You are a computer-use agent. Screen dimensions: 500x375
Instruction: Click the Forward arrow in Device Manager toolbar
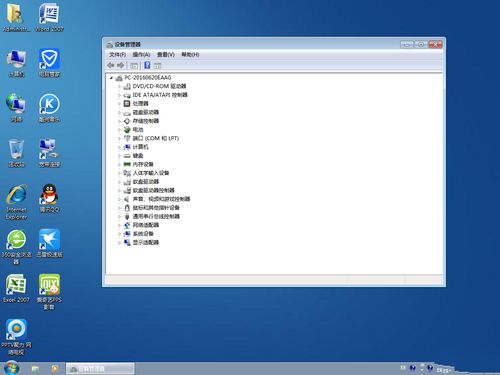click(121, 65)
